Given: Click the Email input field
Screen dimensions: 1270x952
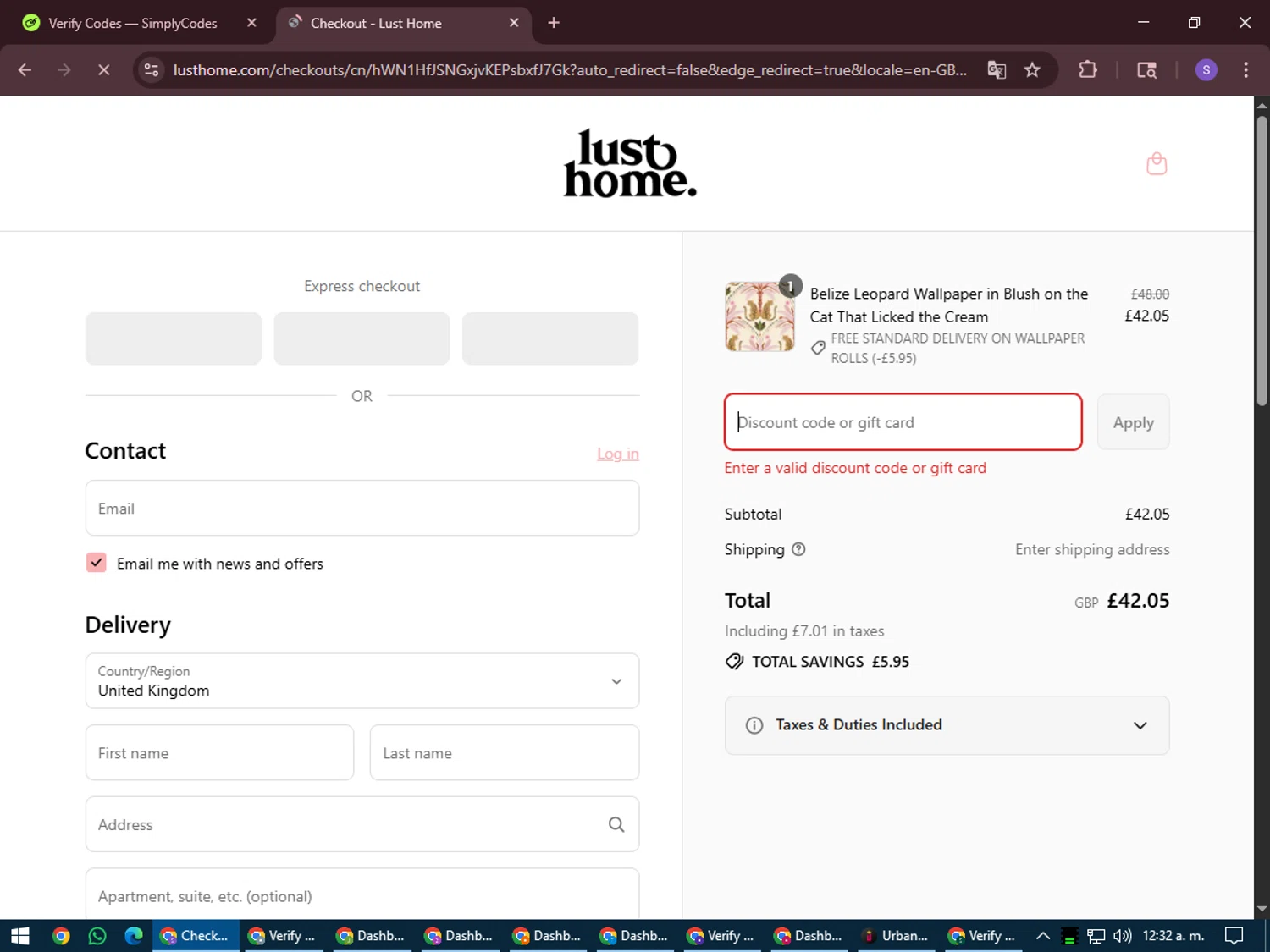Looking at the screenshot, I should (x=362, y=509).
